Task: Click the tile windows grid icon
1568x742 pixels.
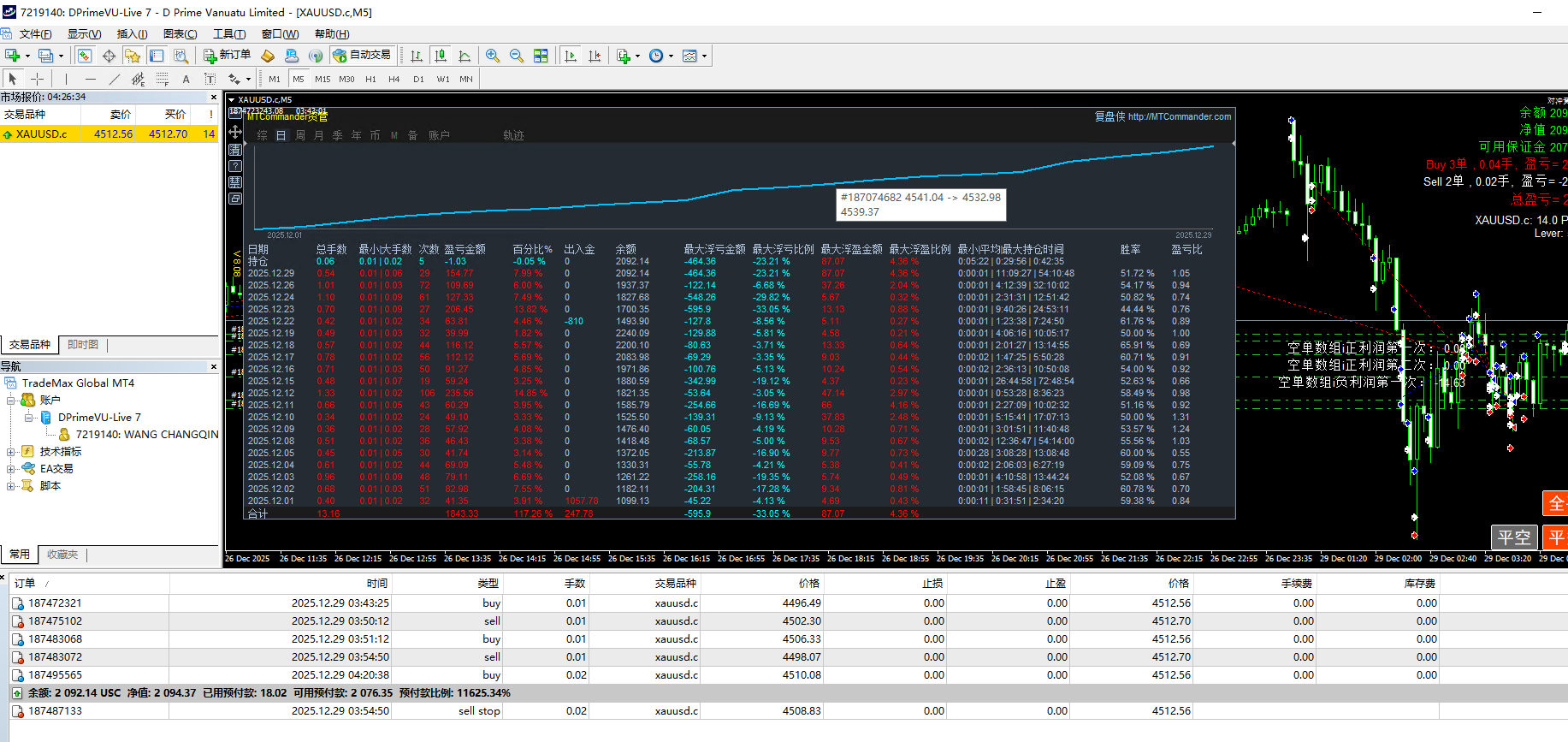Action: pos(541,56)
